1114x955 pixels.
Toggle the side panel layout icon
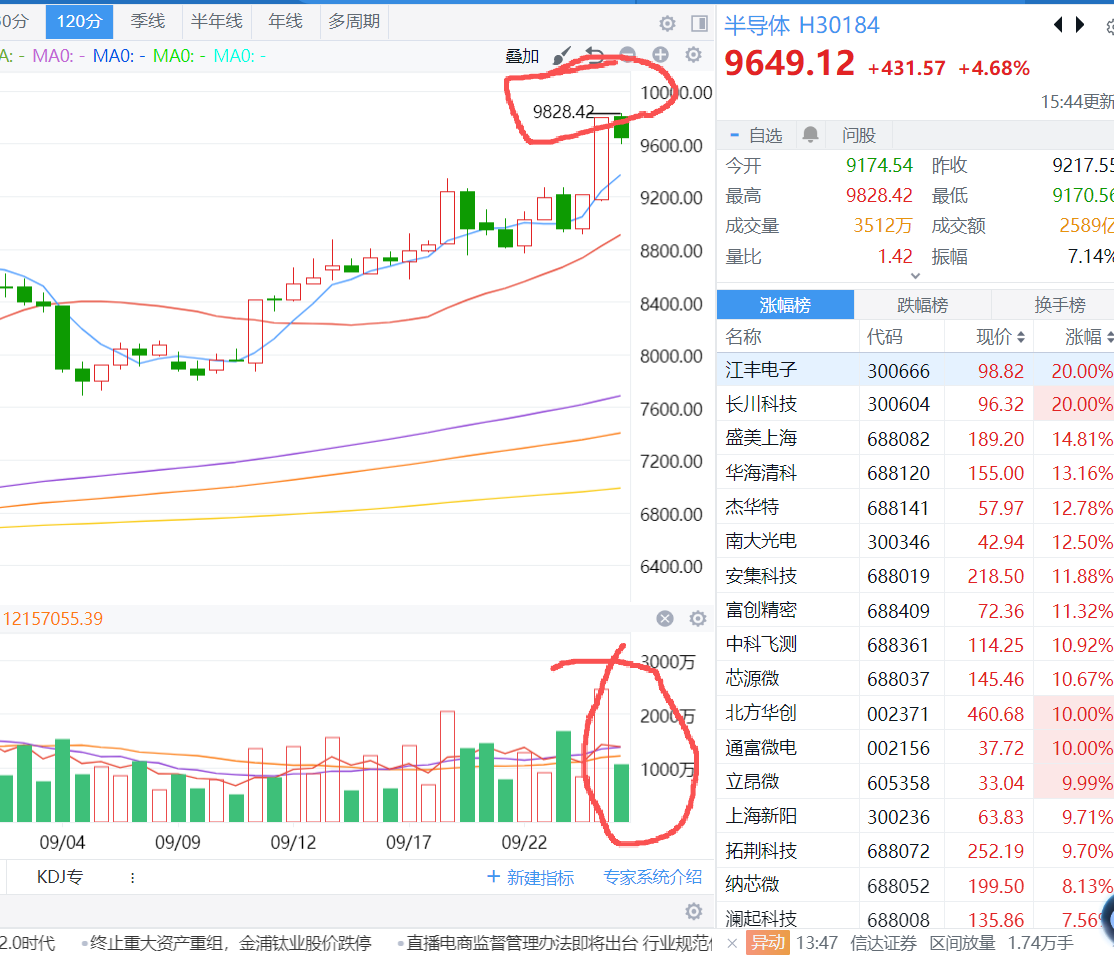[x=699, y=22]
